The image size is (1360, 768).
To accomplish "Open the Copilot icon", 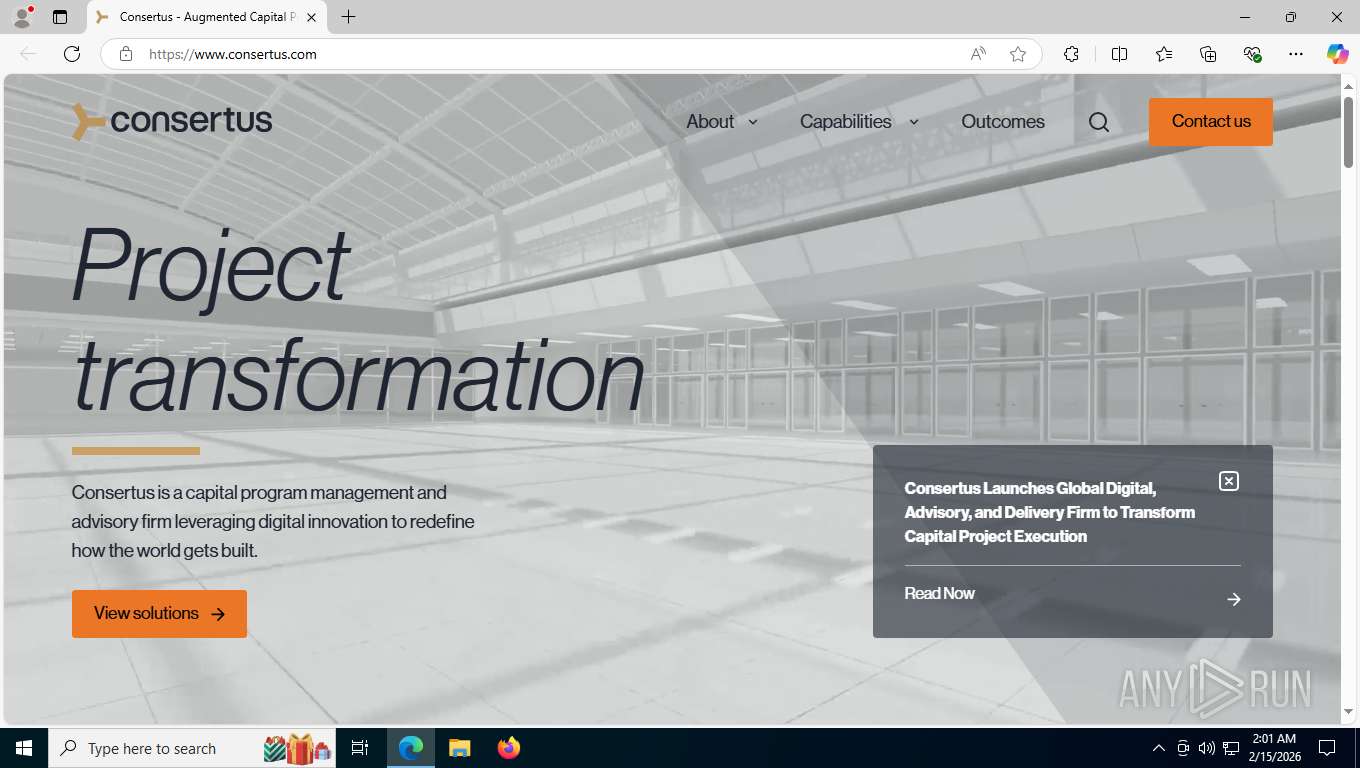I will (x=1337, y=54).
